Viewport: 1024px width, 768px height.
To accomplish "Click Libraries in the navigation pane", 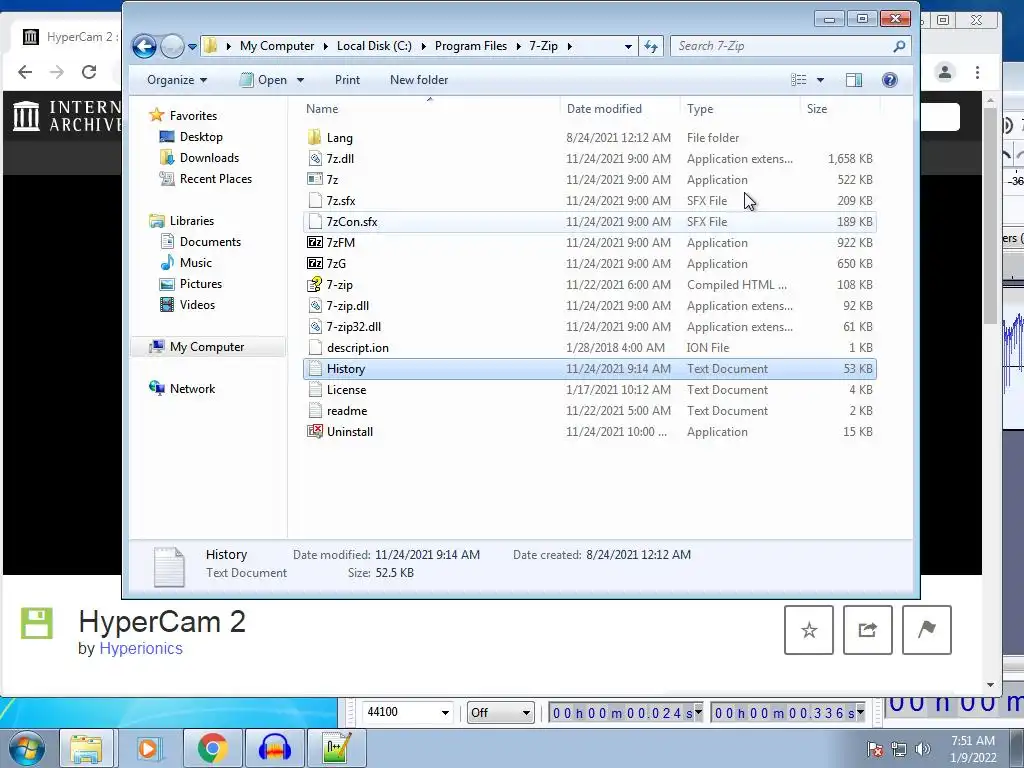I will (191, 221).
